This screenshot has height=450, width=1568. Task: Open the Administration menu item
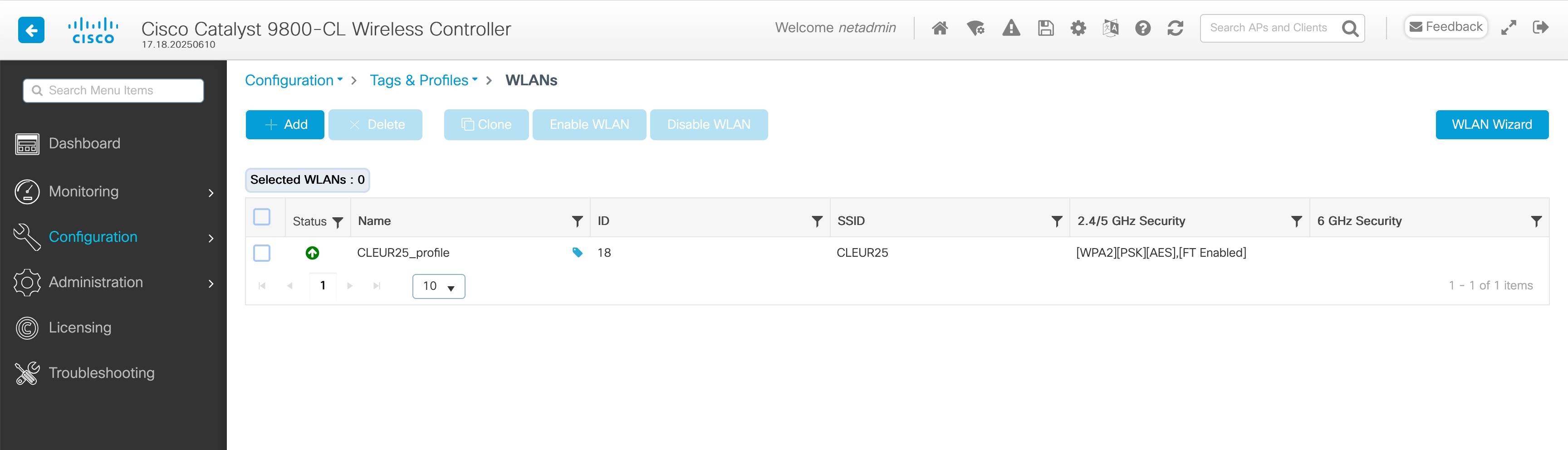tap(96, 283)
